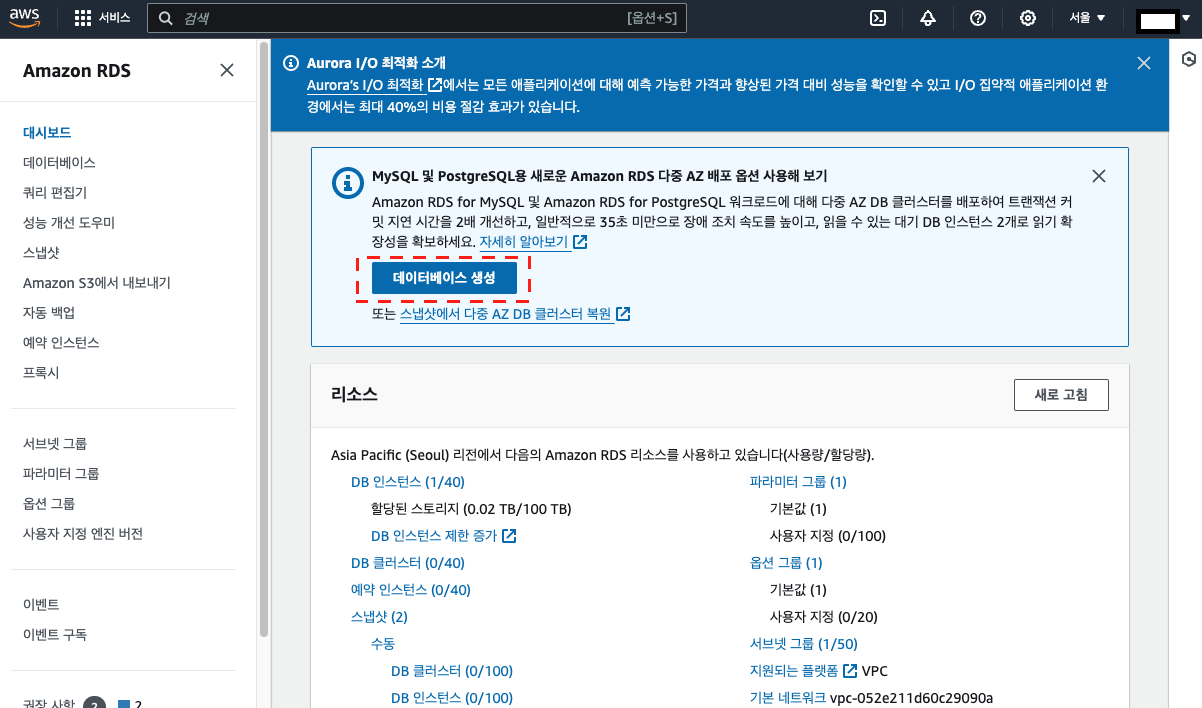This screenshot has width=1202, height=708.
Task: Close the Amazon RDS side navigation panel
Action: [x=227, y=70]
